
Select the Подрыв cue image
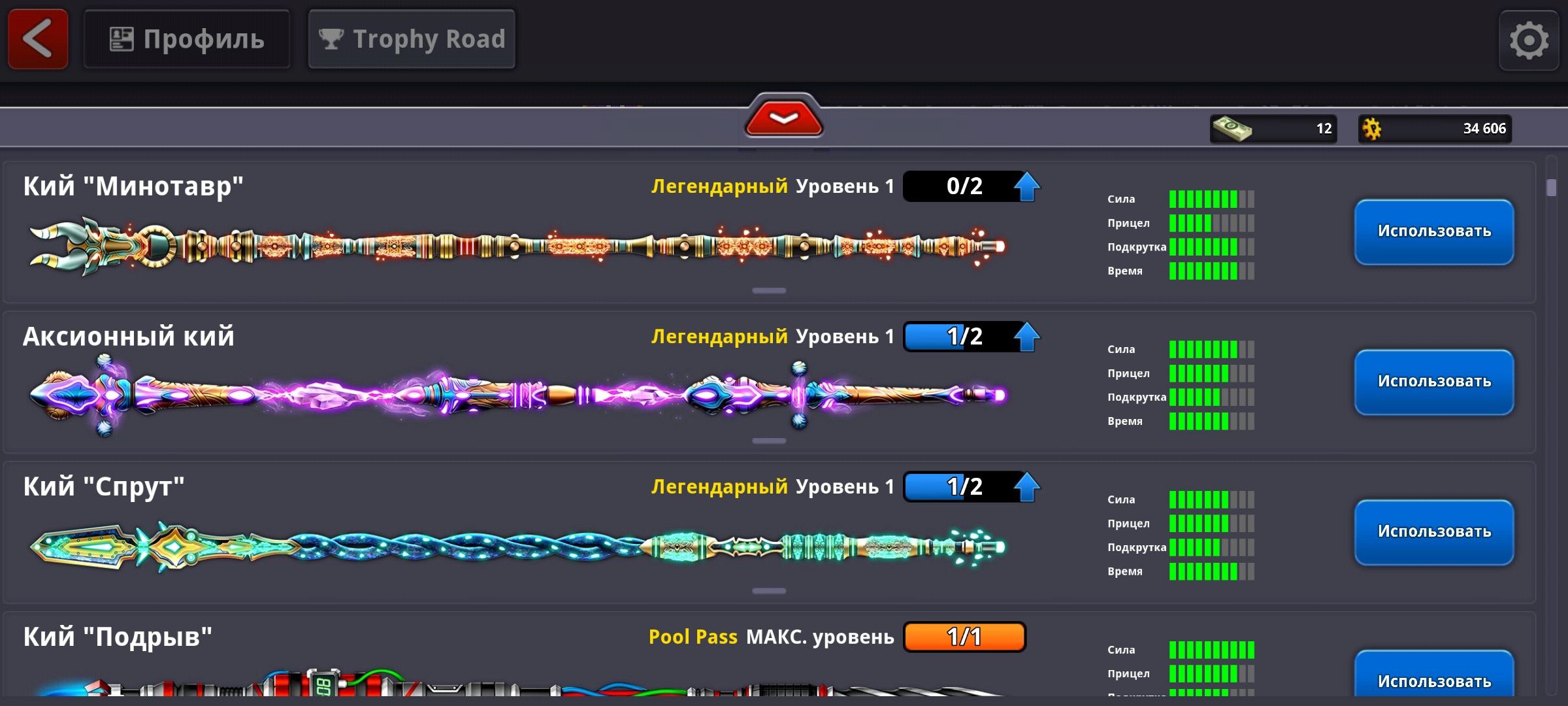click(517, 682)
